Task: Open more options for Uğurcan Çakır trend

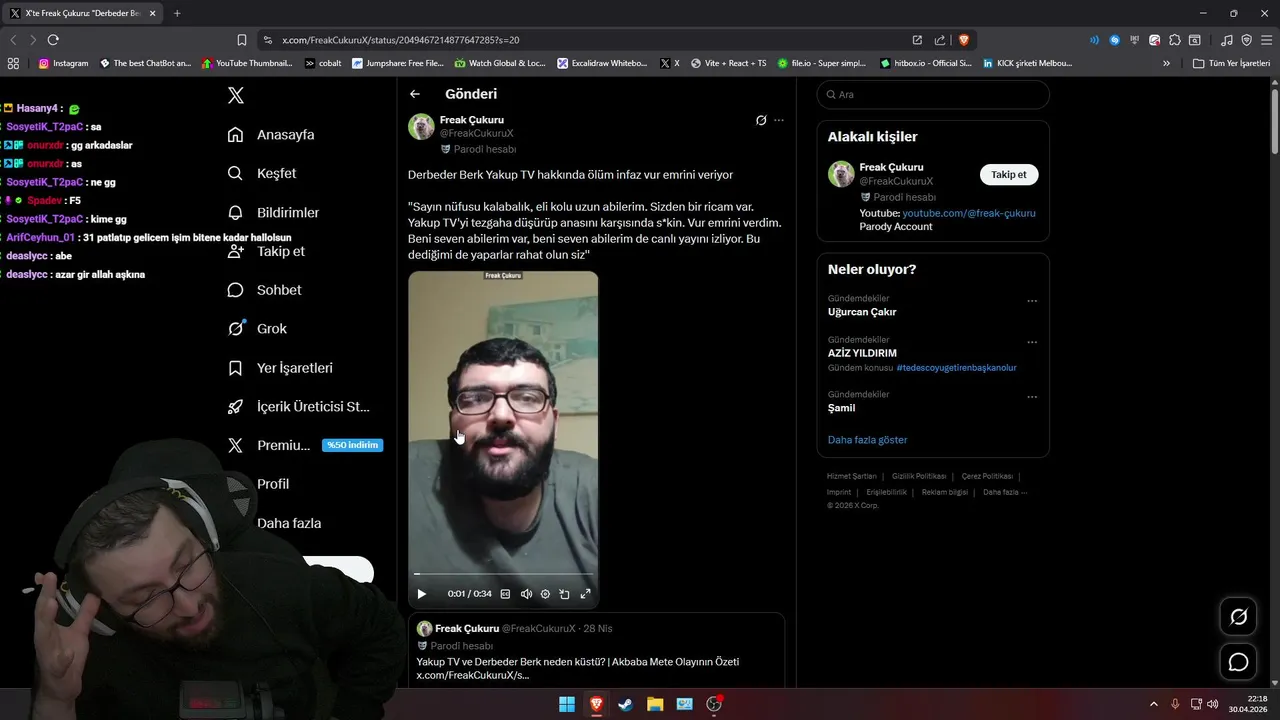Action: [x=1032, y=301]
